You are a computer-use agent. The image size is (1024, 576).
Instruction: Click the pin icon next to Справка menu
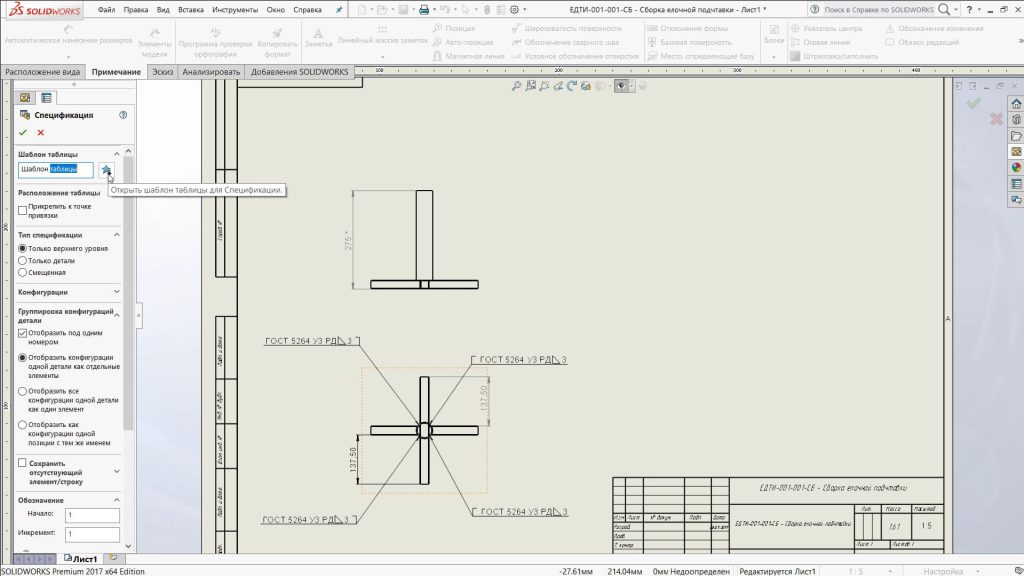point(339,10)
